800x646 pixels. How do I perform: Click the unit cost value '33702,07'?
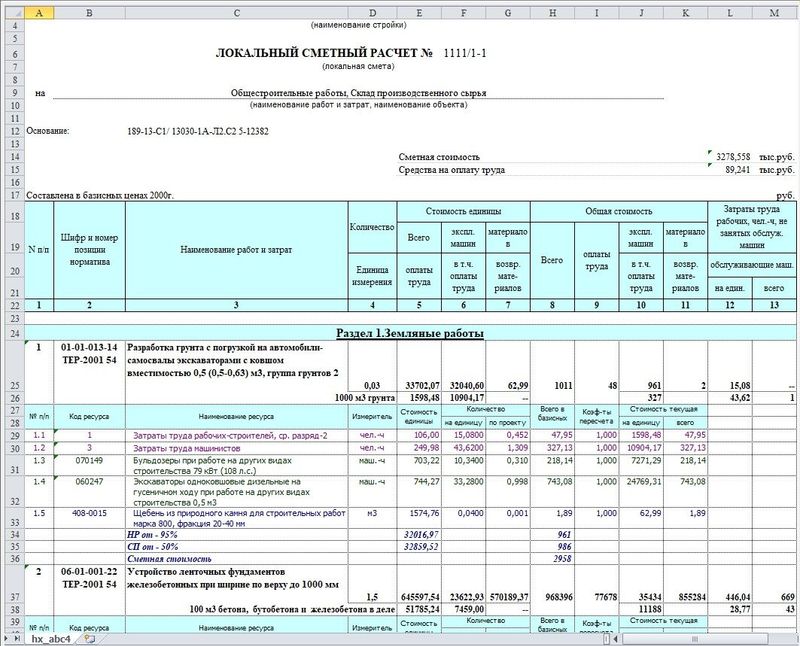422,386
